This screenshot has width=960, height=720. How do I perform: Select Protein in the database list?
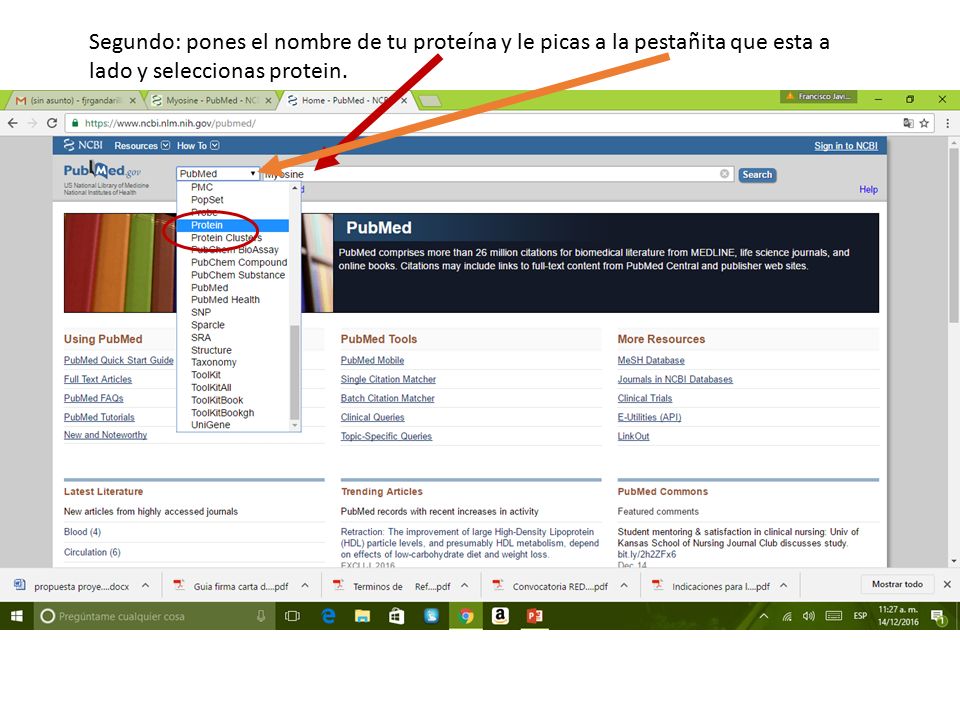(x=233, y=225)
